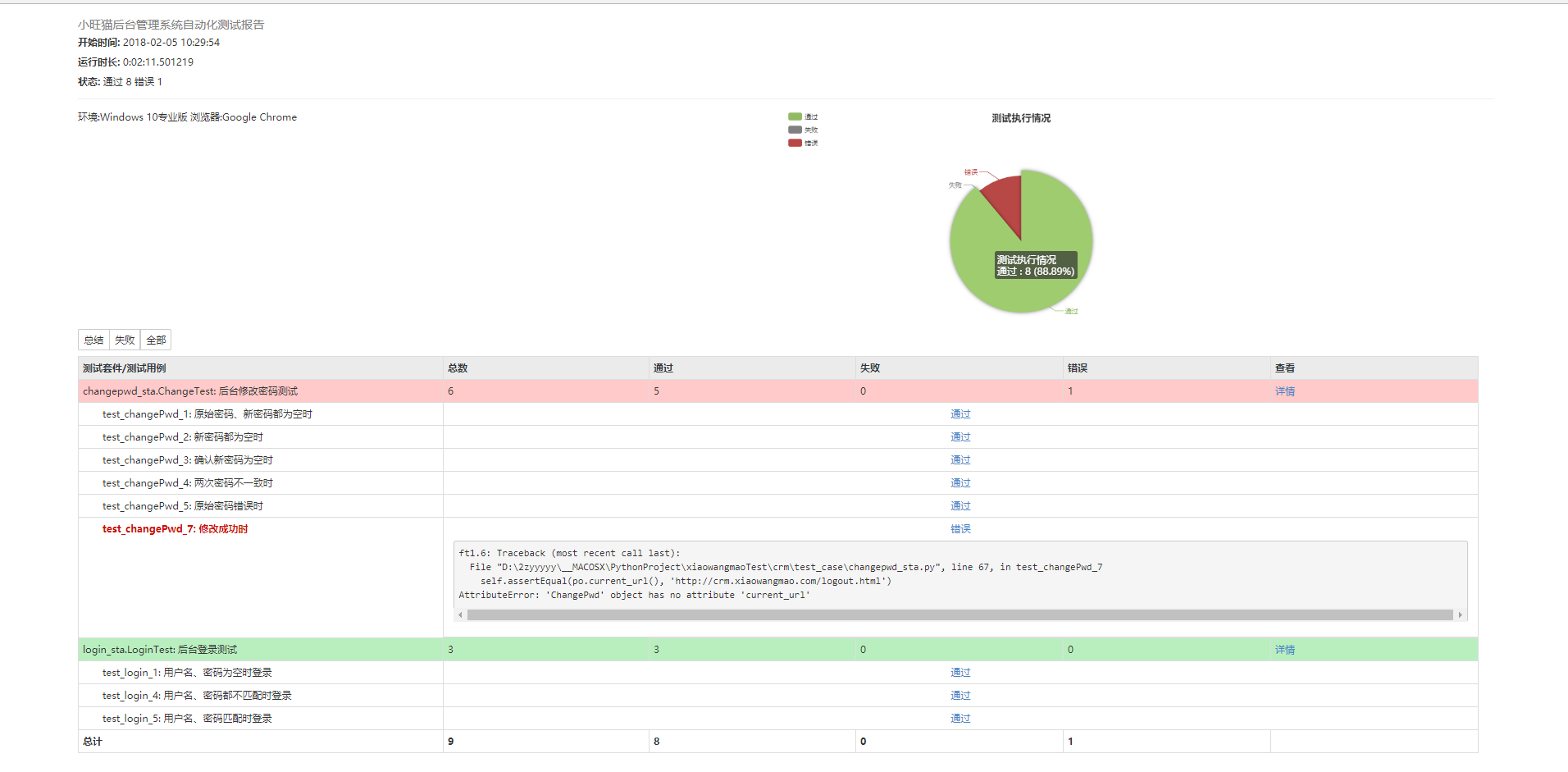Click the 运行时长 duration line
Screen dimensions: 1568x772
(x=135, y=62)
